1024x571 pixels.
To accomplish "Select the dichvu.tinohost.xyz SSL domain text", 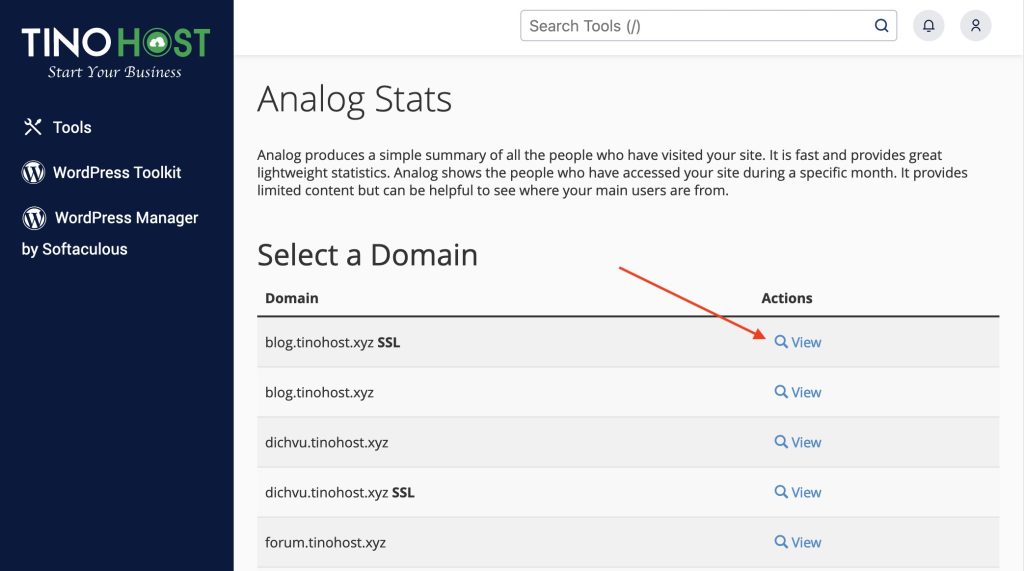I will click(340, 492).
